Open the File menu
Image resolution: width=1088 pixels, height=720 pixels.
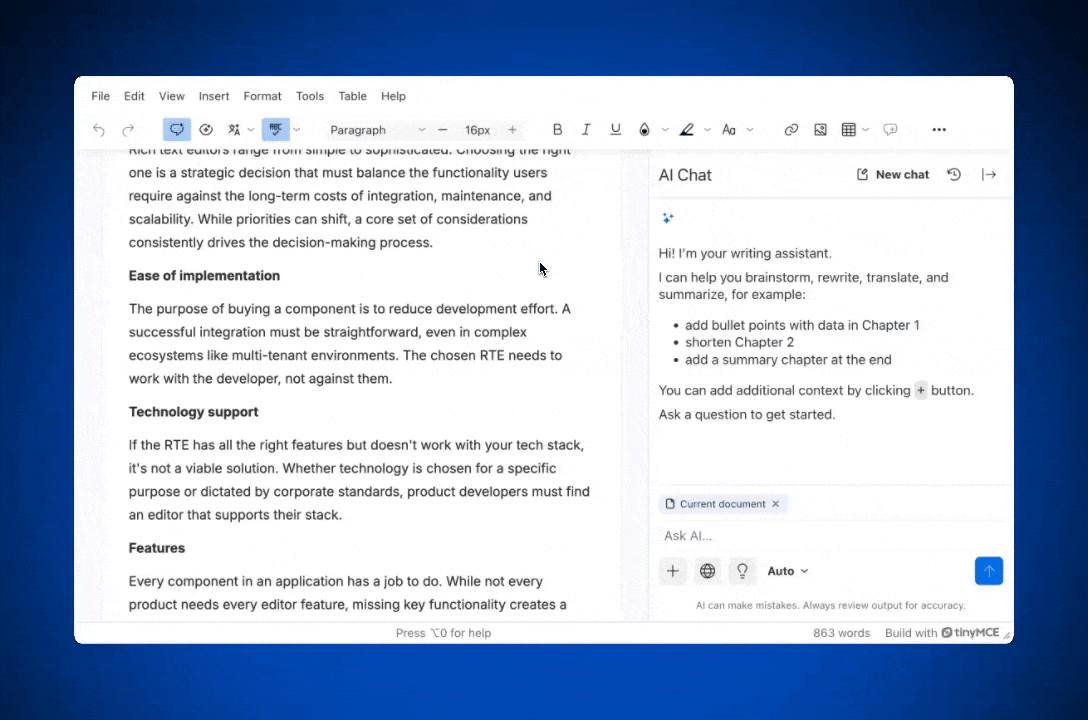[x=101, y=96]
